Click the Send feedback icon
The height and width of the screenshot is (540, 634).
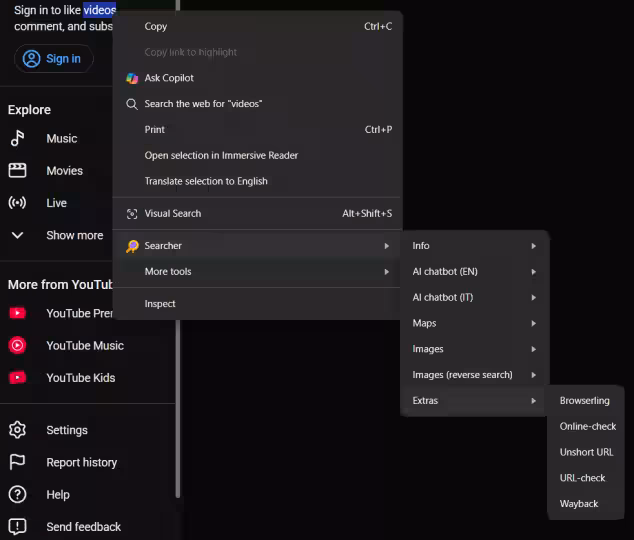(x=17, y=526)
